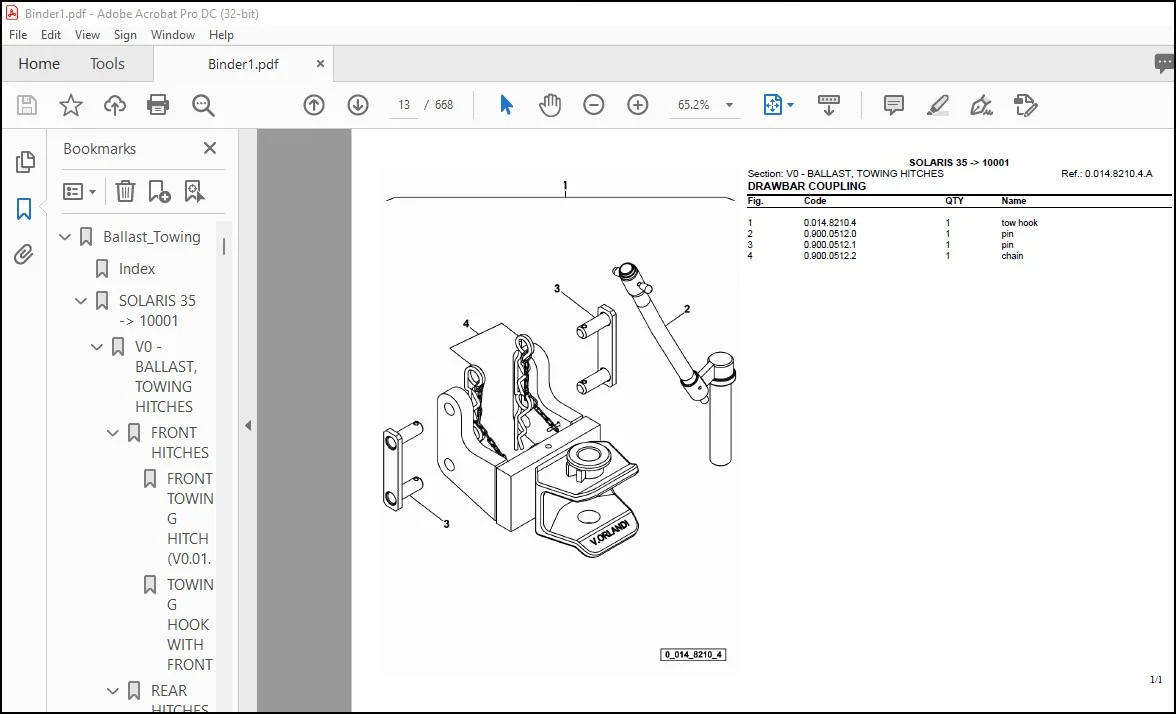Viewport: 1176px width, 714px height.
Task: Select the Ballast_Towing bookmark label
Action: point(152,237)
